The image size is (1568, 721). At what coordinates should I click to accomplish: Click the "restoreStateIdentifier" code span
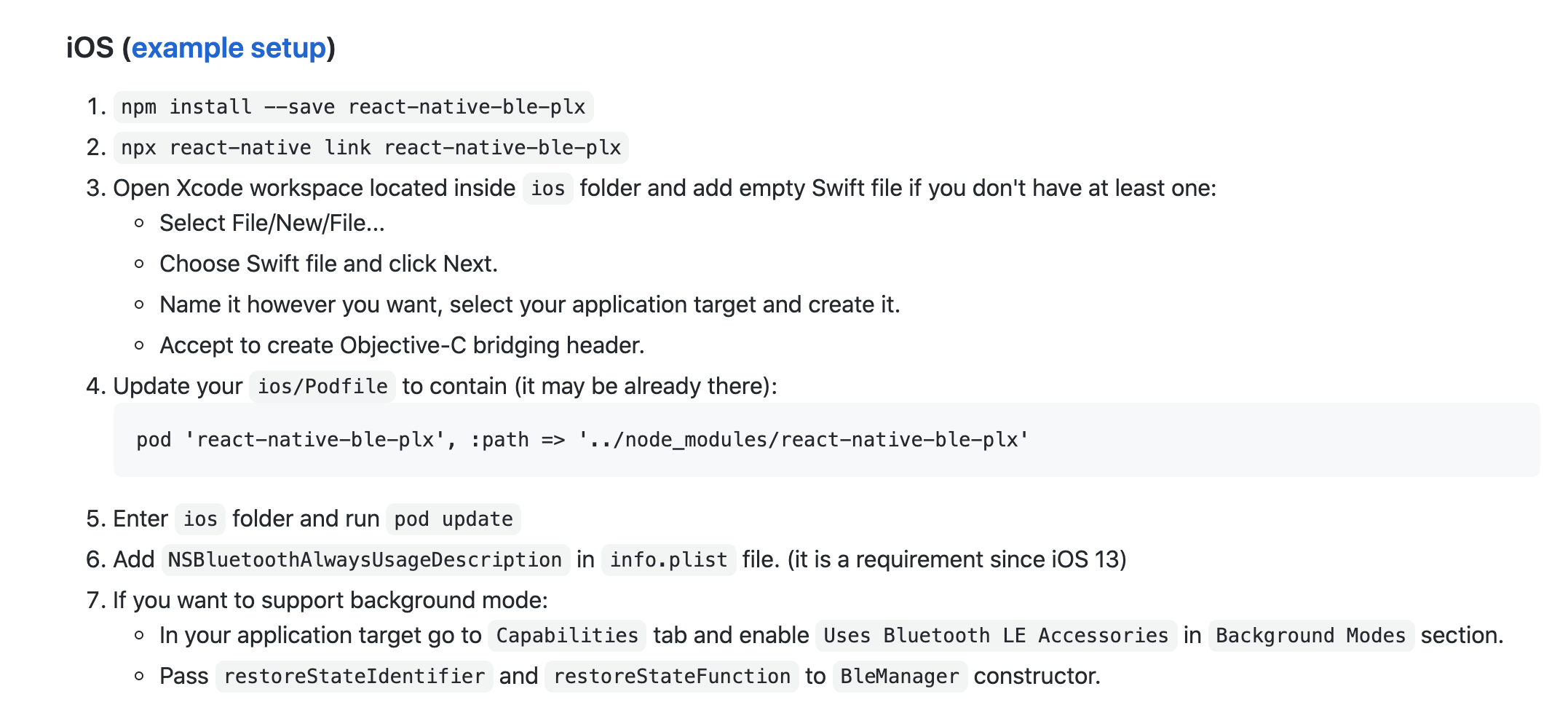[354, 676]
